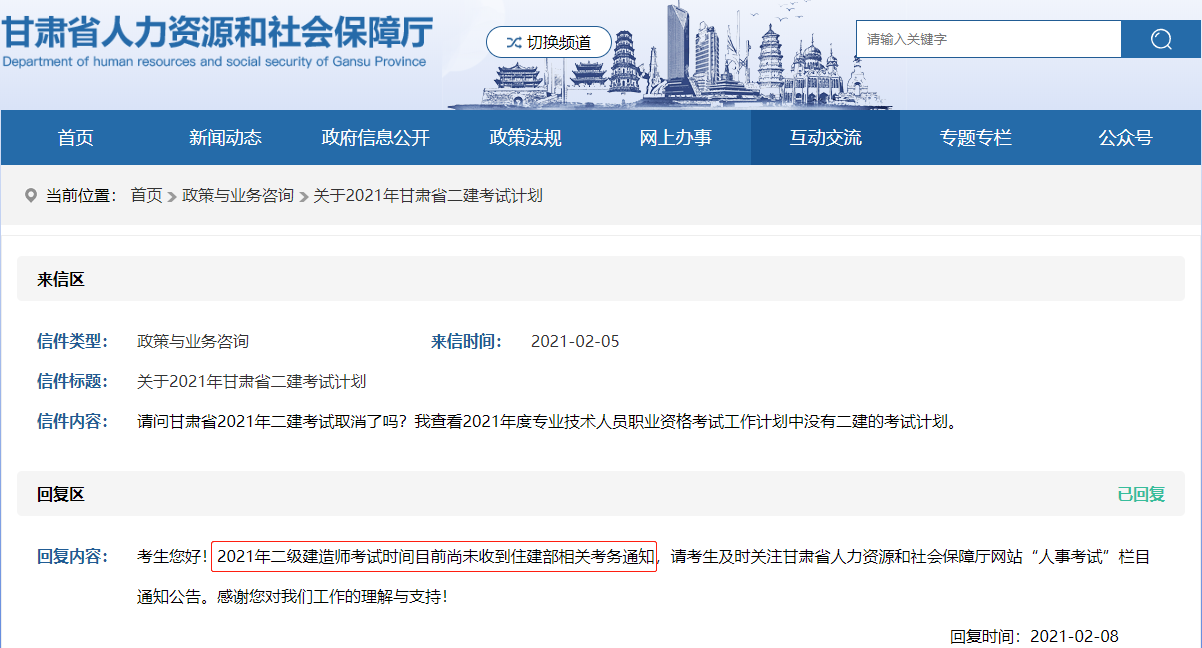Click the shuffle arrows icon in 切换频道 button
This screenshot has width=1202, height=648.
coord(512,42)
